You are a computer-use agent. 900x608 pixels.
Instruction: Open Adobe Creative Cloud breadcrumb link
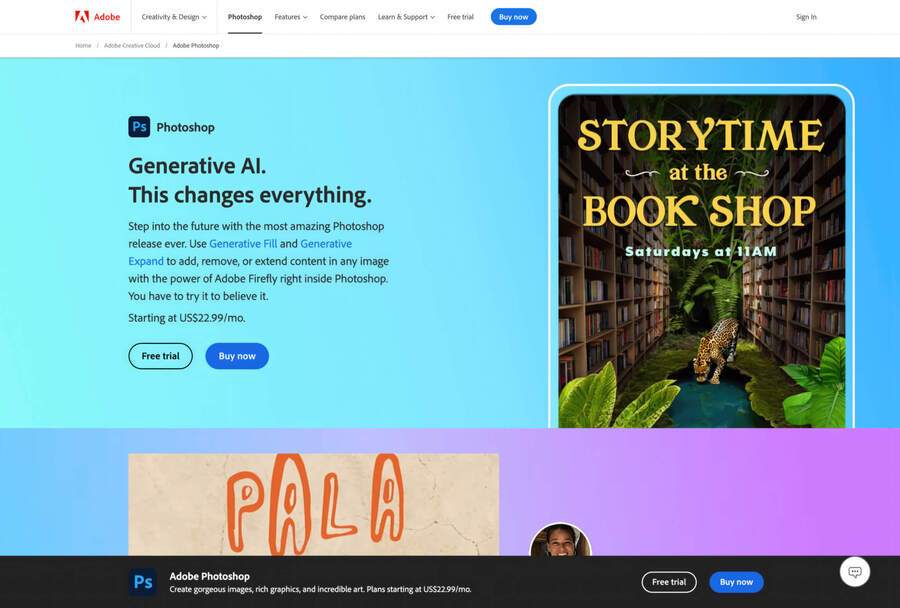click(x=132, y=45)
